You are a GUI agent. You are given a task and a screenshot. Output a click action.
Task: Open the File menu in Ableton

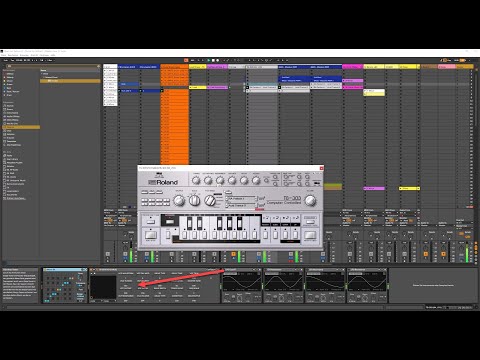coord(3,55)
